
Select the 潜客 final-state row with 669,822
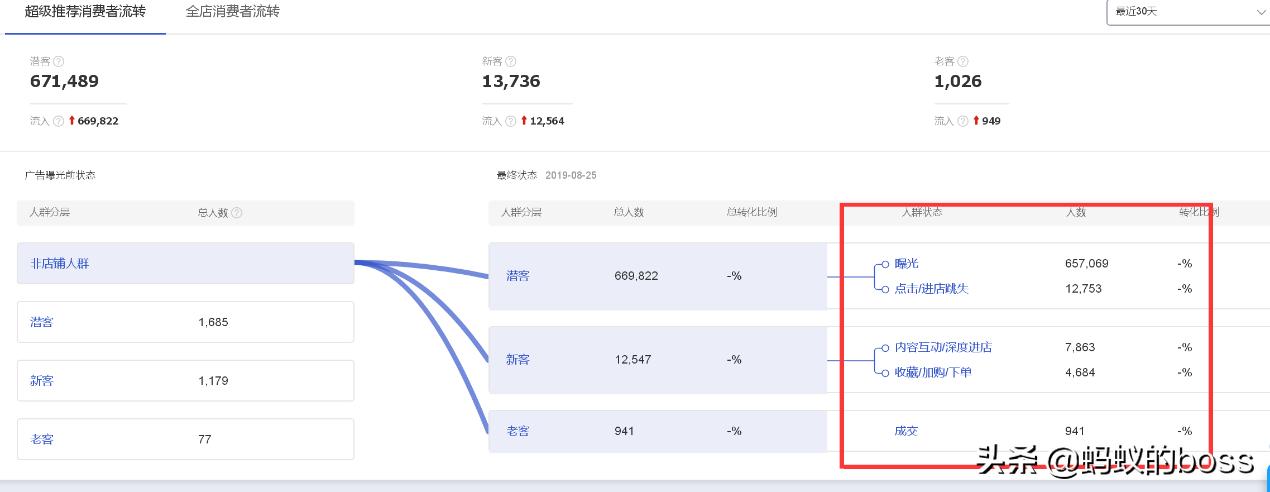(x=657, y=276)
